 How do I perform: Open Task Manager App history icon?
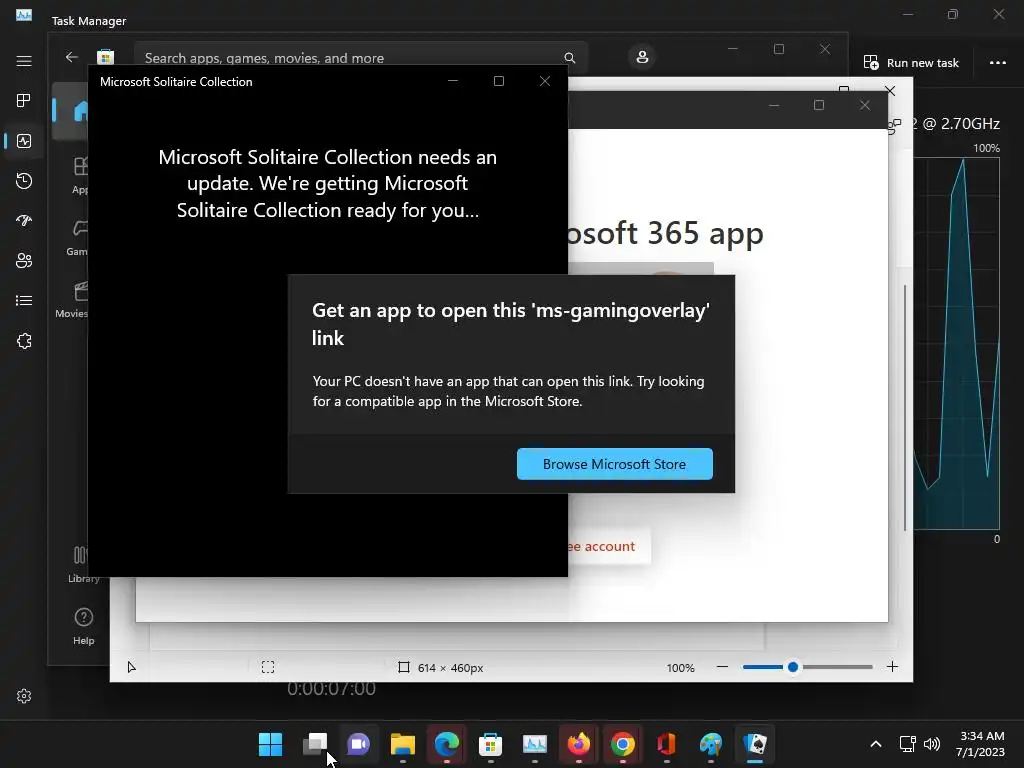click(24, 181)
